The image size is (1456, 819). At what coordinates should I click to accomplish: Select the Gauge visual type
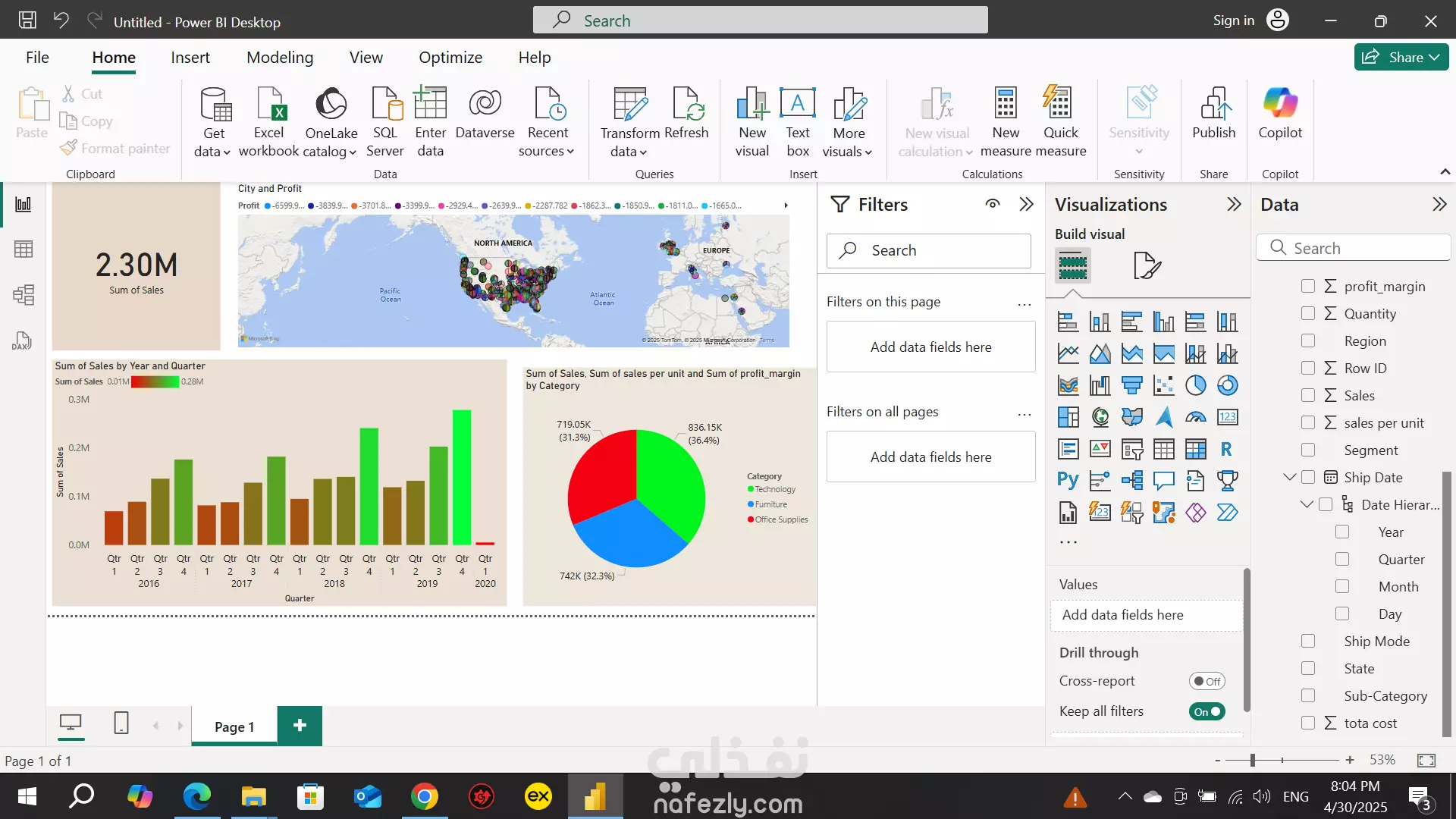point(1195,417)
